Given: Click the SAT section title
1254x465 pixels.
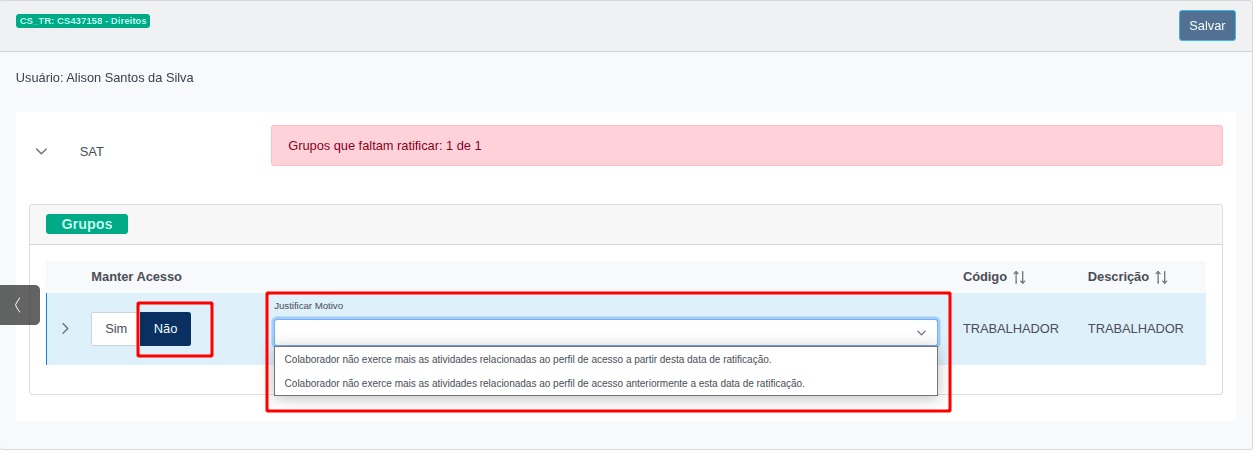Looking at the screenshot, I should [x=92, y=152].
